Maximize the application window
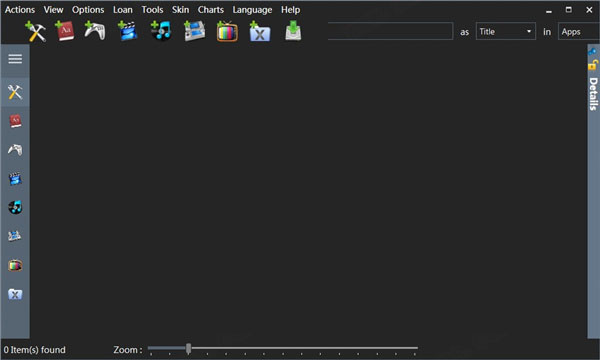This screenshot has height=360, width=600. tap(569, 10)
